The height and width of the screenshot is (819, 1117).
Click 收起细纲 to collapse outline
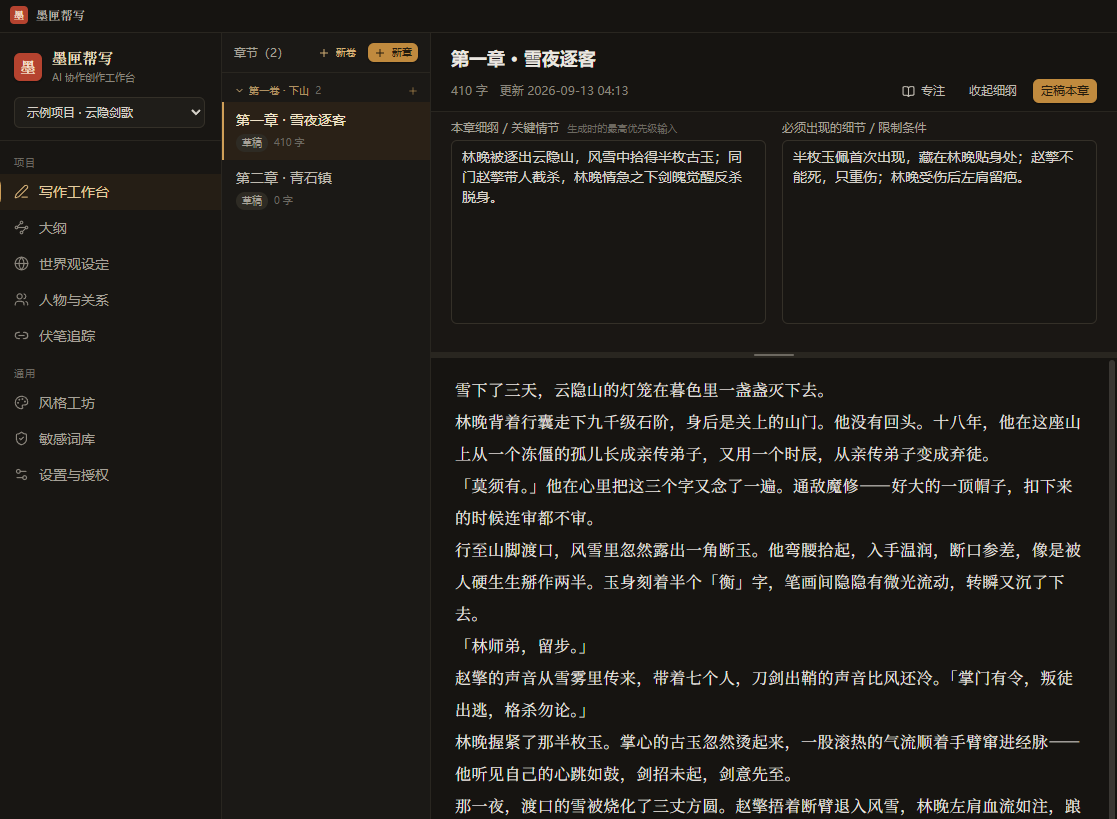pos(992,91)
